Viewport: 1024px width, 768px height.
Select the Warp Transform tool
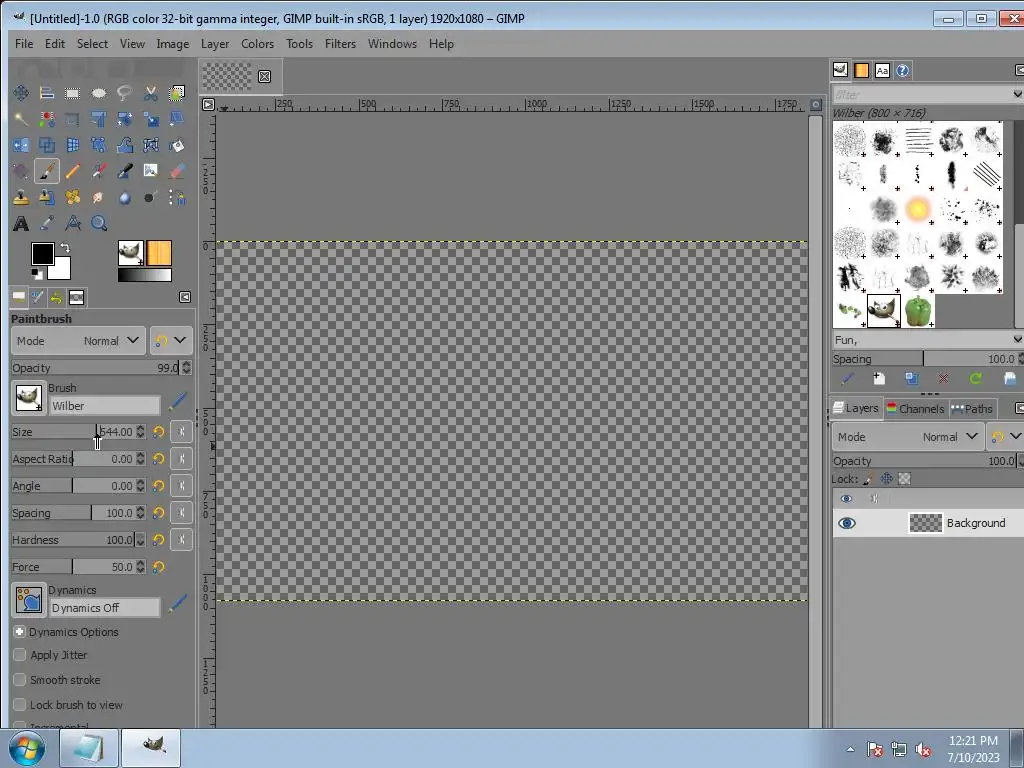pyautogui.click(x=124, y=145)
